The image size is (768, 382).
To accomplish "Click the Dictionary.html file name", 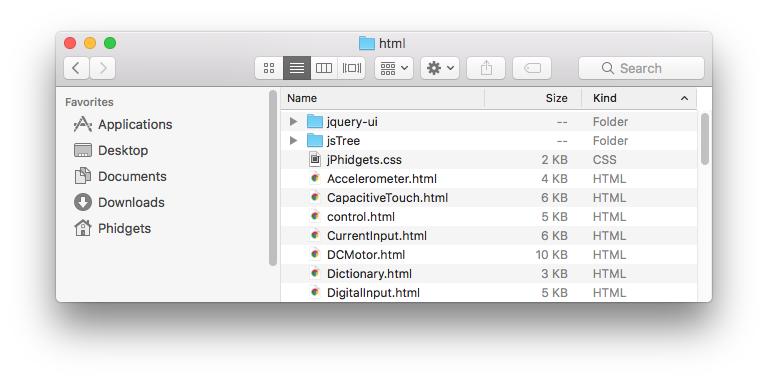I will tap(369, 273).
